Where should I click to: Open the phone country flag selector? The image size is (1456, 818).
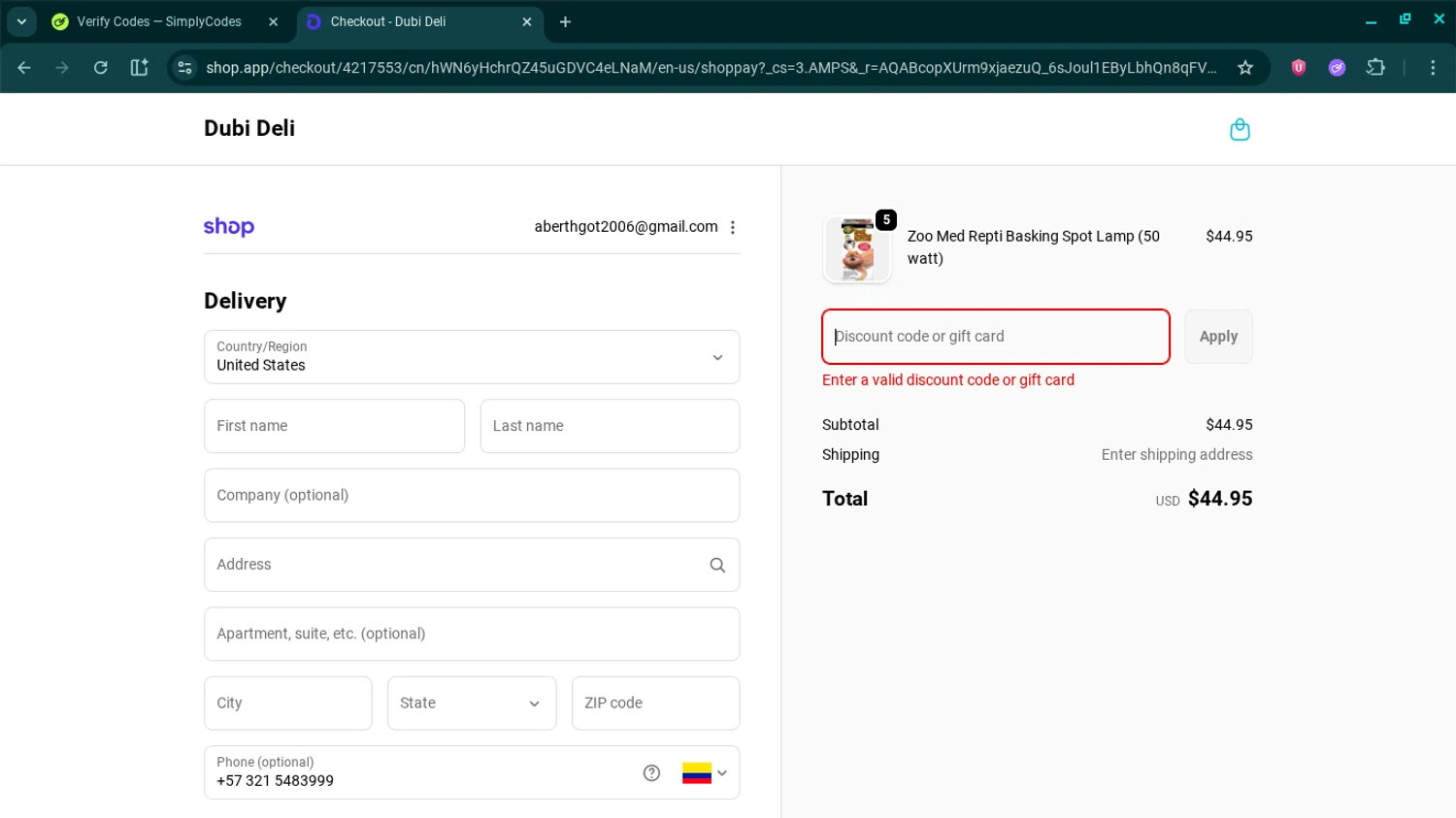coord(705,773)
